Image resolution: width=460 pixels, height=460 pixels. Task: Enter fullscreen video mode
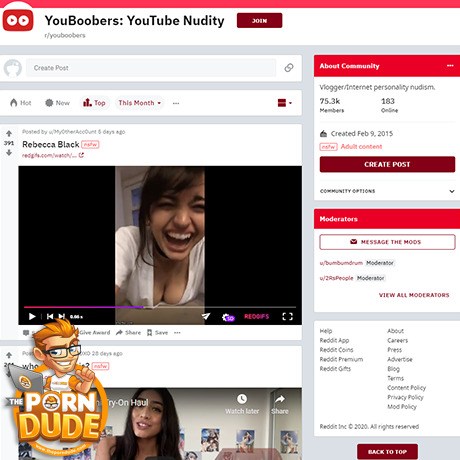tap(287, 316)
